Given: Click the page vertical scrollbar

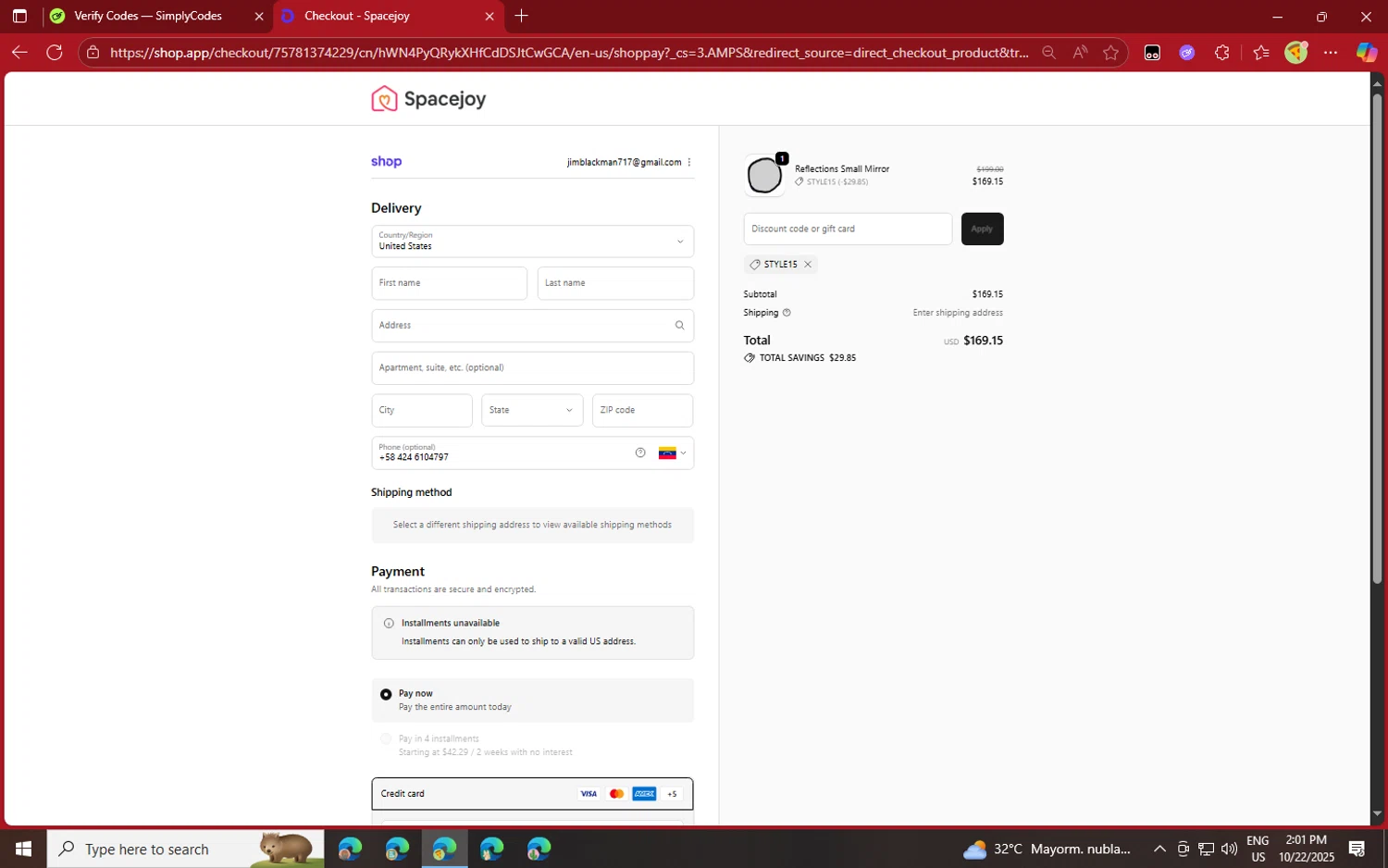Looking at the screenshot, I should (x=1377, y=338).
